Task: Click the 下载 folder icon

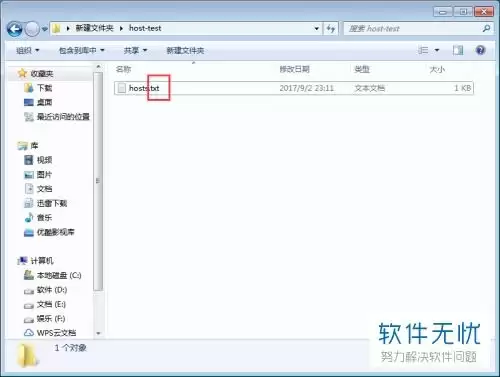Action: click(x=29, y=88)
